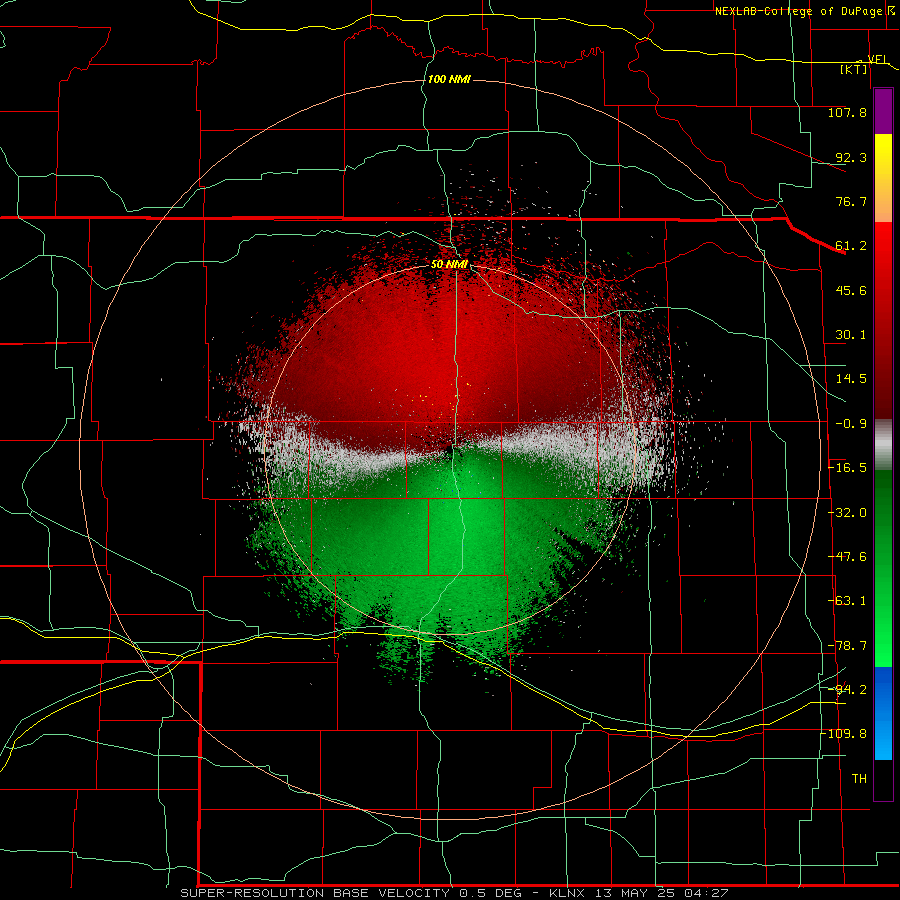Click the red segment of the velocity scale

883,320
